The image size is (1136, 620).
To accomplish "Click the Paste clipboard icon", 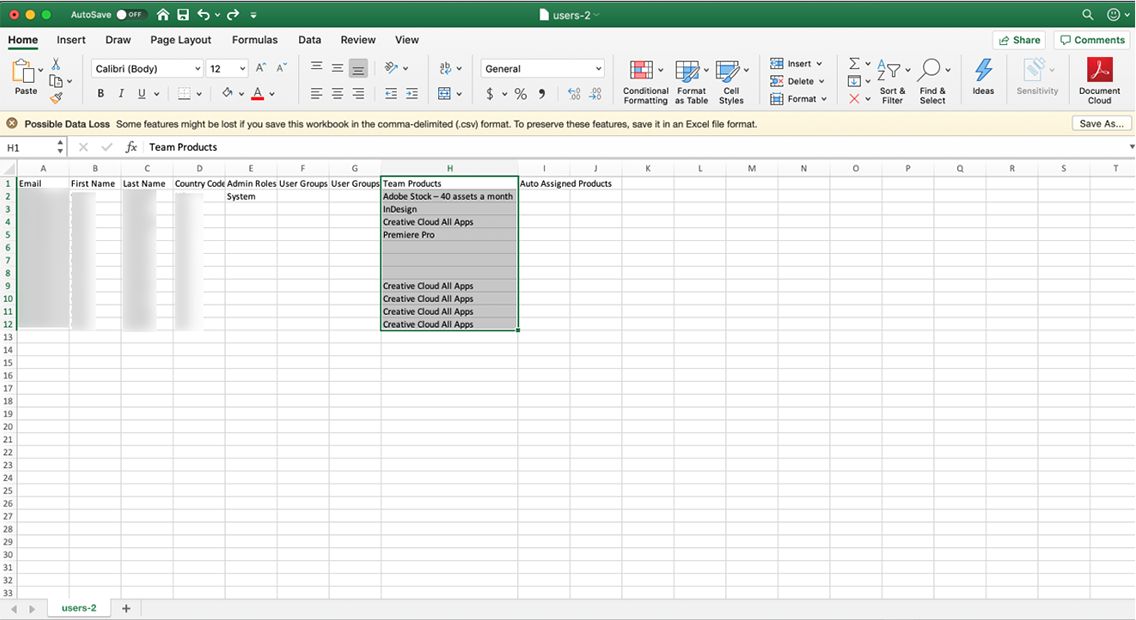I will coord(24,71).
